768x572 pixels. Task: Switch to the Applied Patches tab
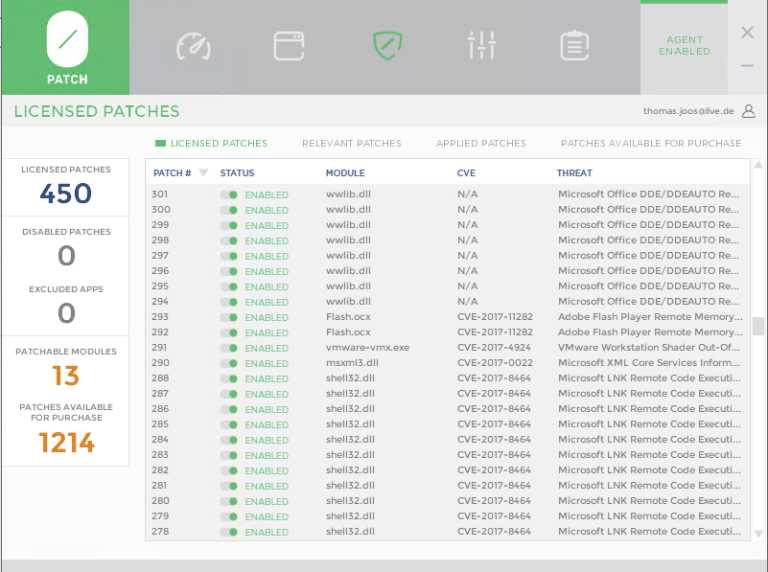point(480,143)
